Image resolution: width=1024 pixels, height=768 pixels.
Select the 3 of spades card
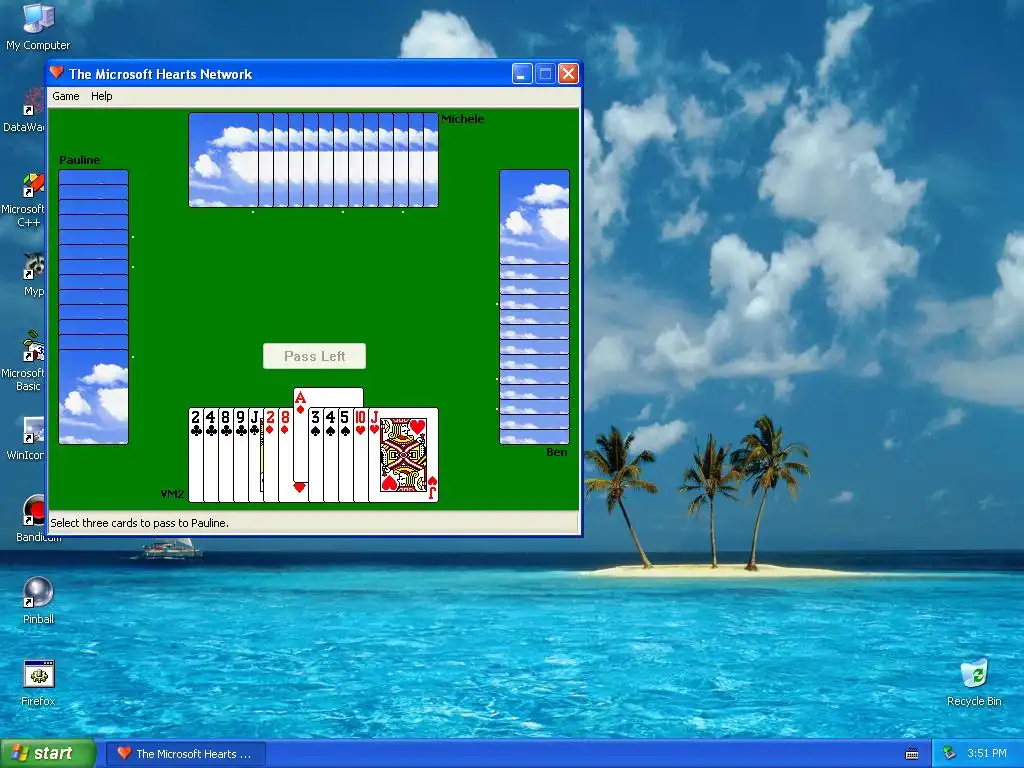(x=315, y=455)
